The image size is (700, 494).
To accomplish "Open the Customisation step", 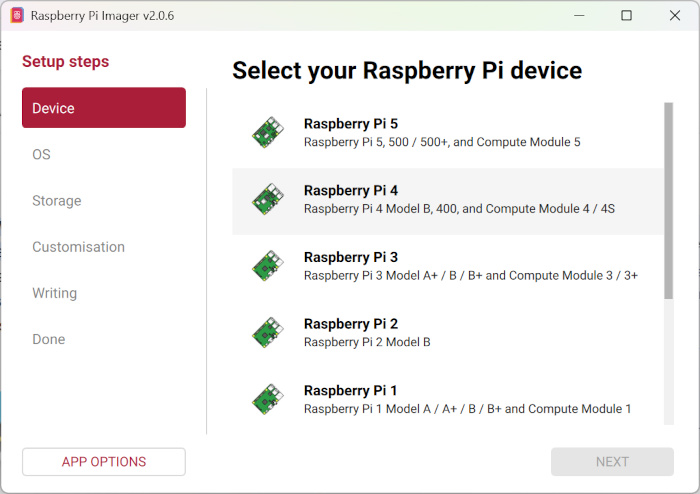I will tap(78, 247).
